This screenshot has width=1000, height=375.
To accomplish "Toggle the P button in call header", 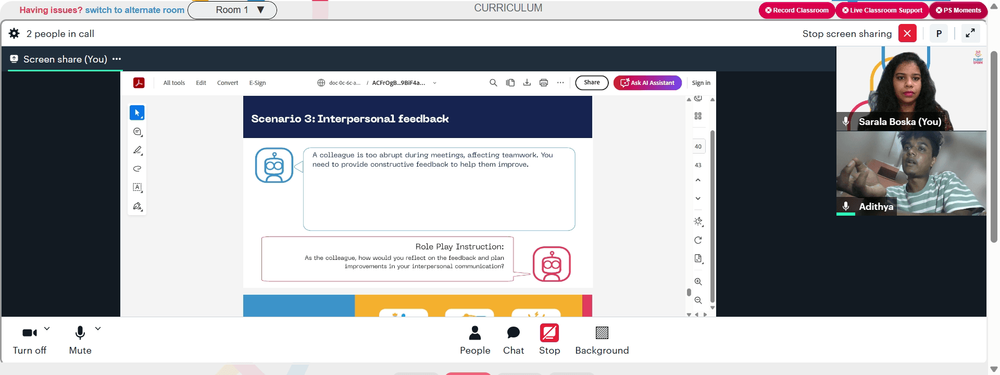I will click(939, 34).
